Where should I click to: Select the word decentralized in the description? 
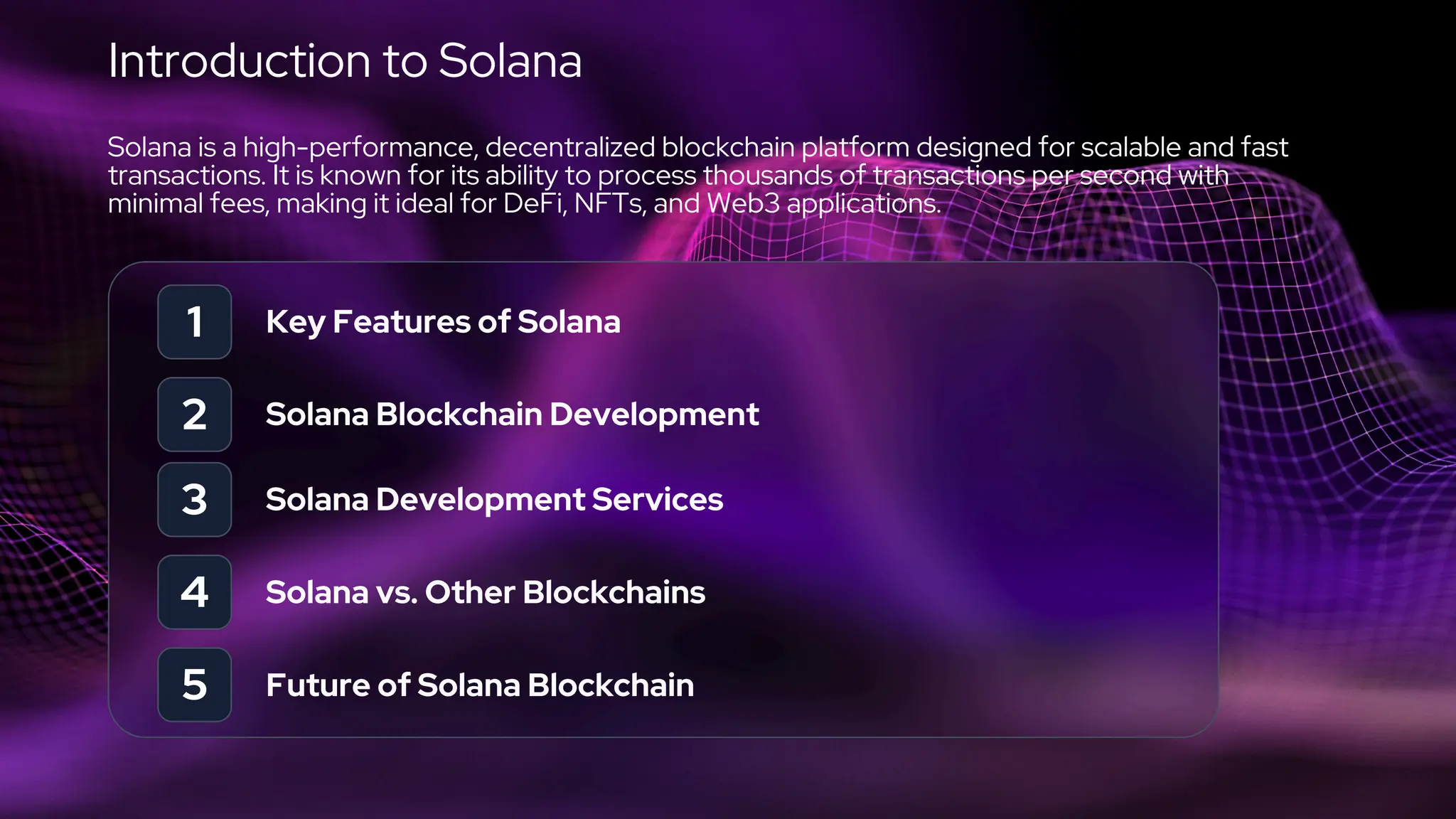[x=569, y=148]
